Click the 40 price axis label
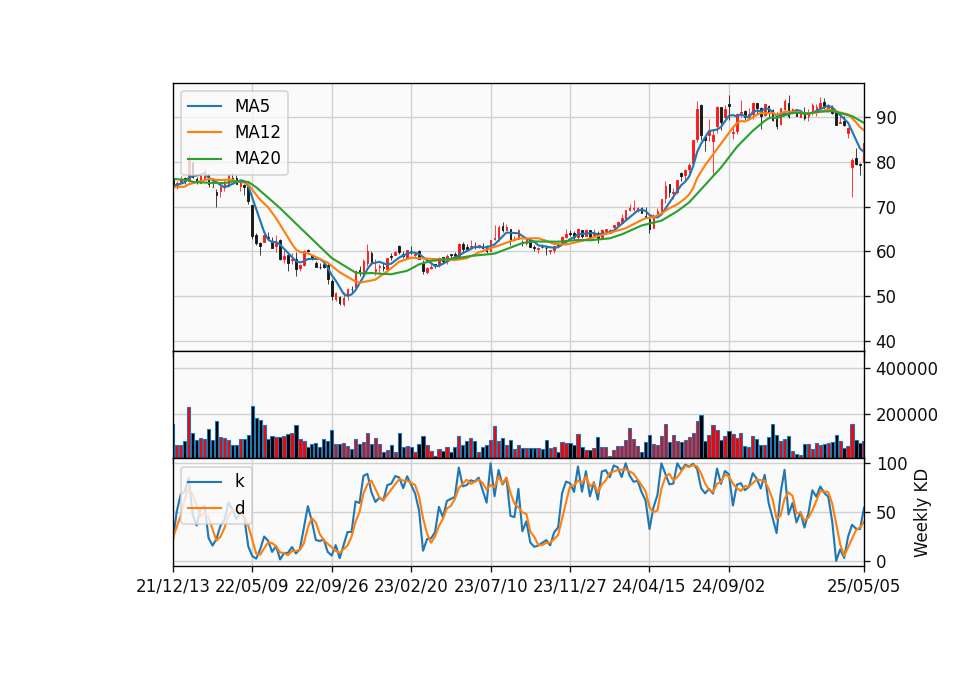Screen dimensions: 960x690 886,342
